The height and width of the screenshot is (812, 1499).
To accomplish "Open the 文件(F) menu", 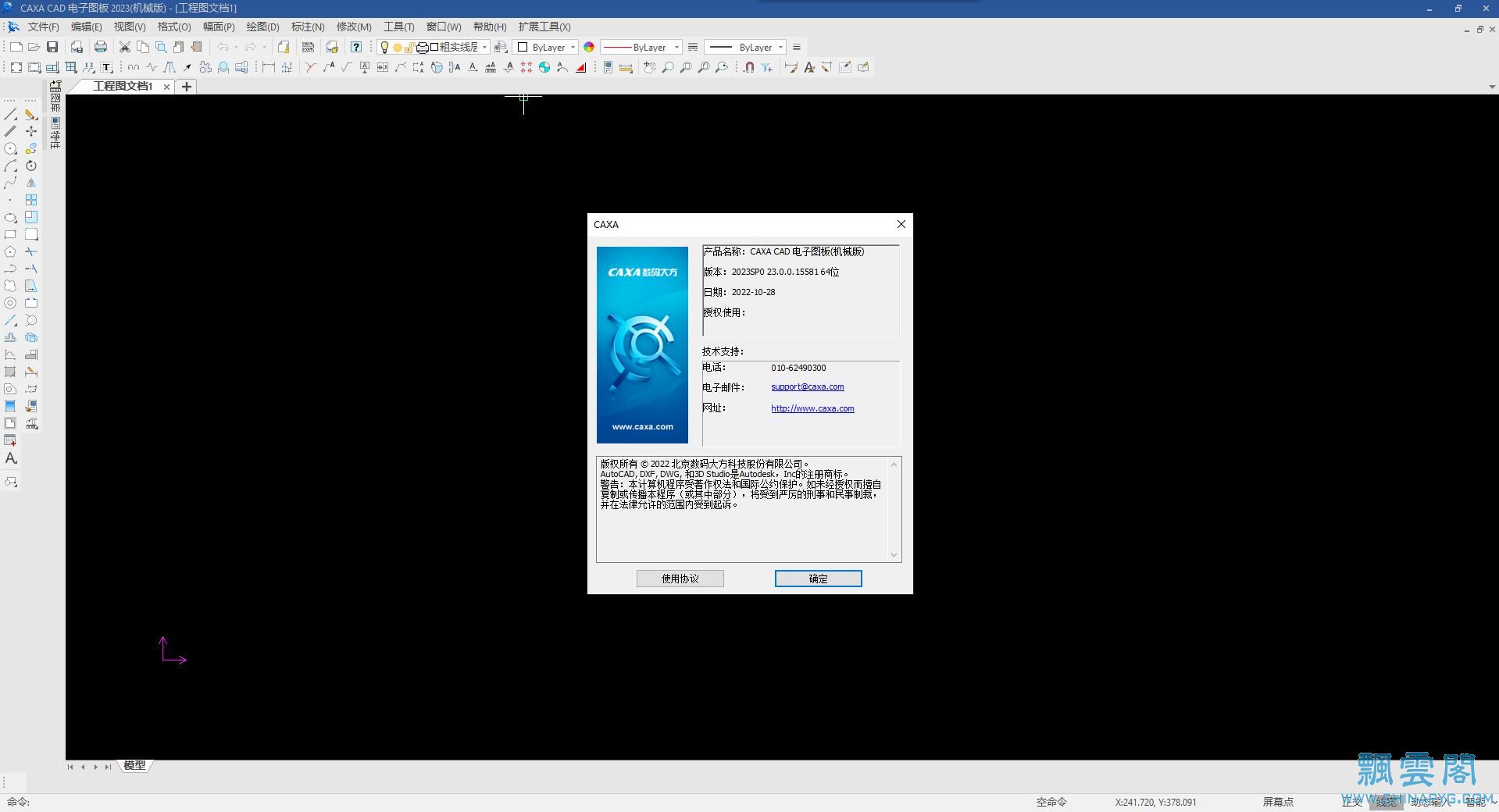I will click(44, 27).
